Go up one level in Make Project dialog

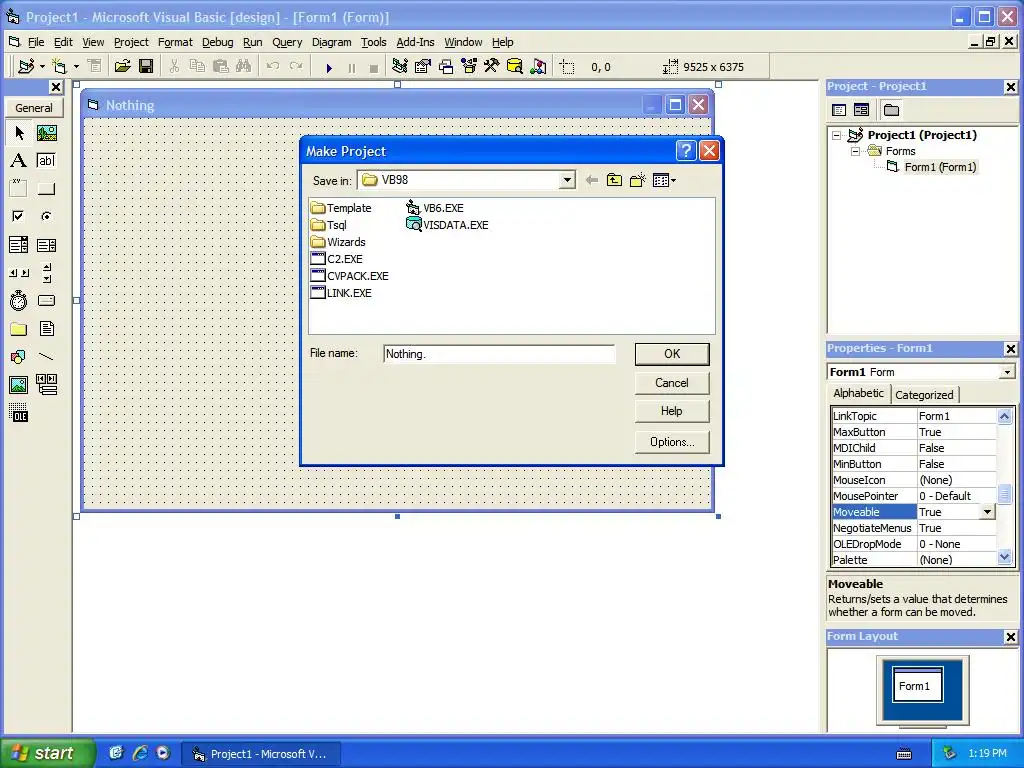(x=614, y=180)
